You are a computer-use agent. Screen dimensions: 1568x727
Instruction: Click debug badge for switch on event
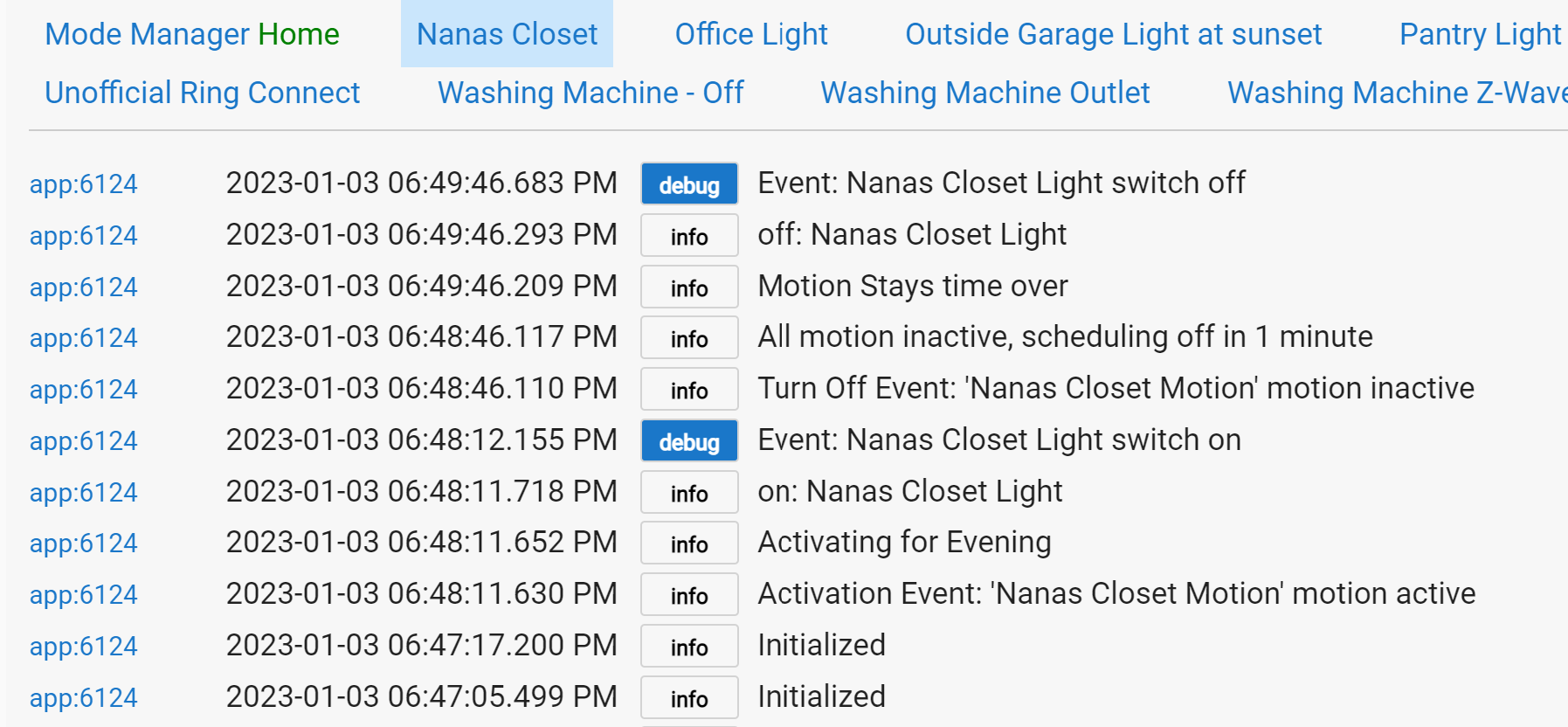tap(689, 441)
